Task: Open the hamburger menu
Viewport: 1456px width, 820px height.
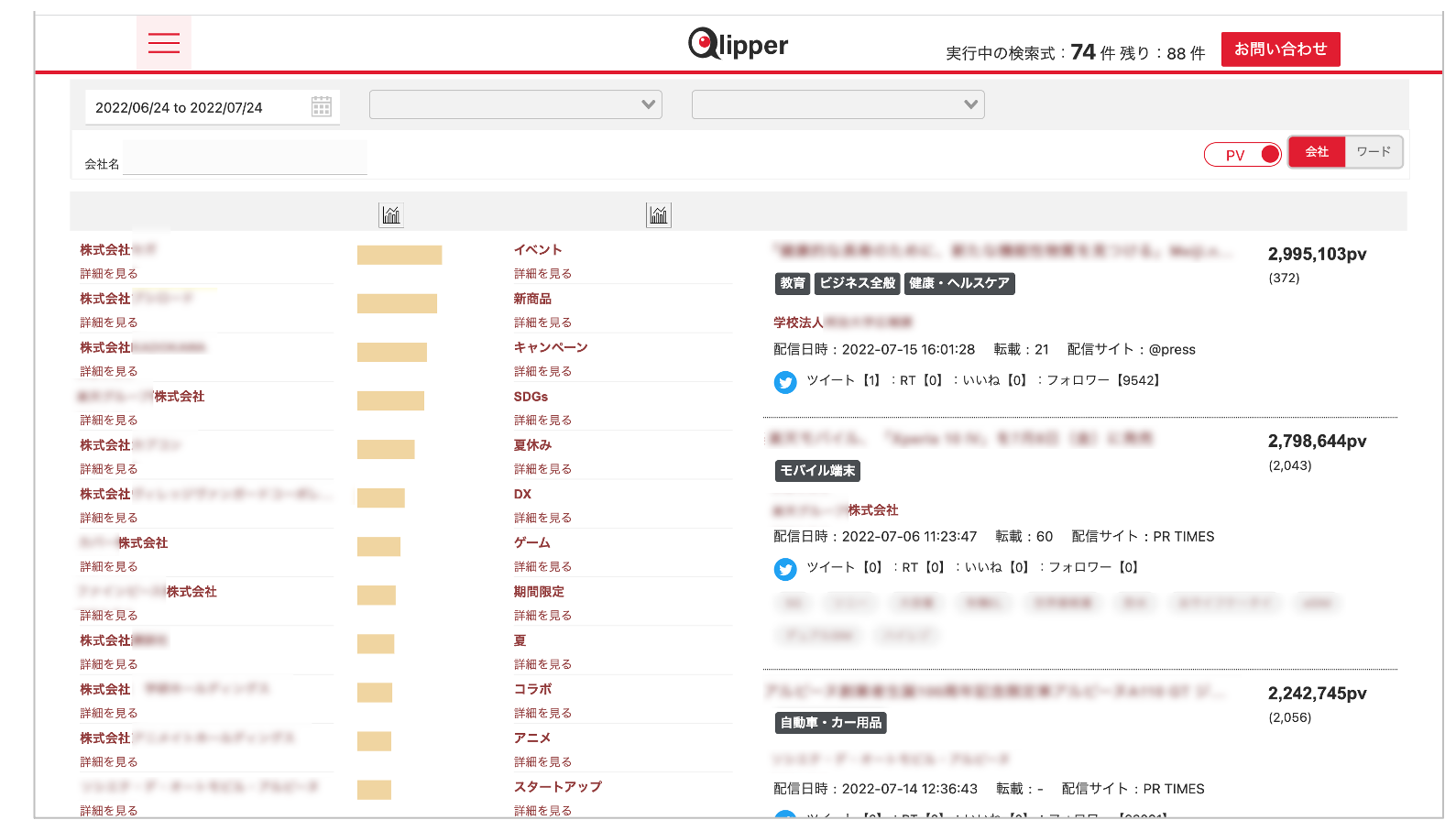Action: tap(164, 42)
